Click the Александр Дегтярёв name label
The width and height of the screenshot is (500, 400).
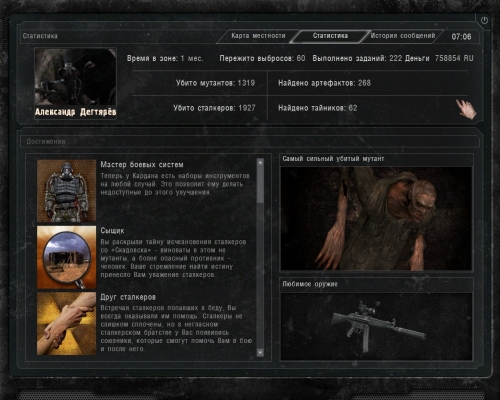75,112
